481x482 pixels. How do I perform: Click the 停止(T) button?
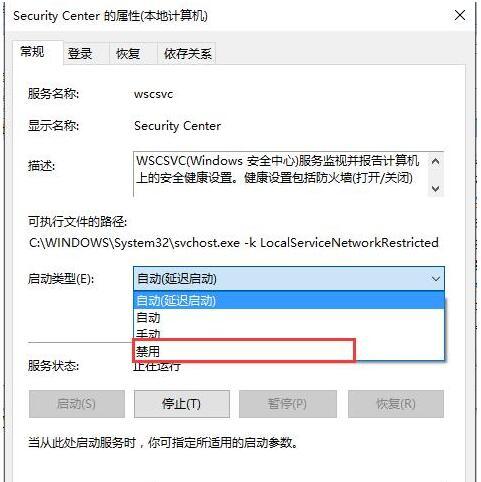click(x=182, y=404)
